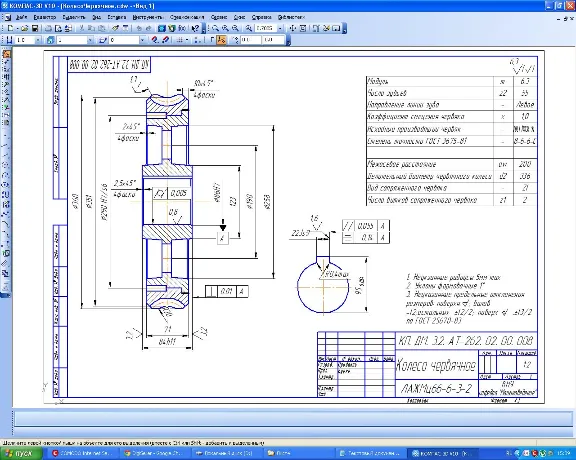Click the Open file folder icon
The image size is (576, 460).
[24, 28]
